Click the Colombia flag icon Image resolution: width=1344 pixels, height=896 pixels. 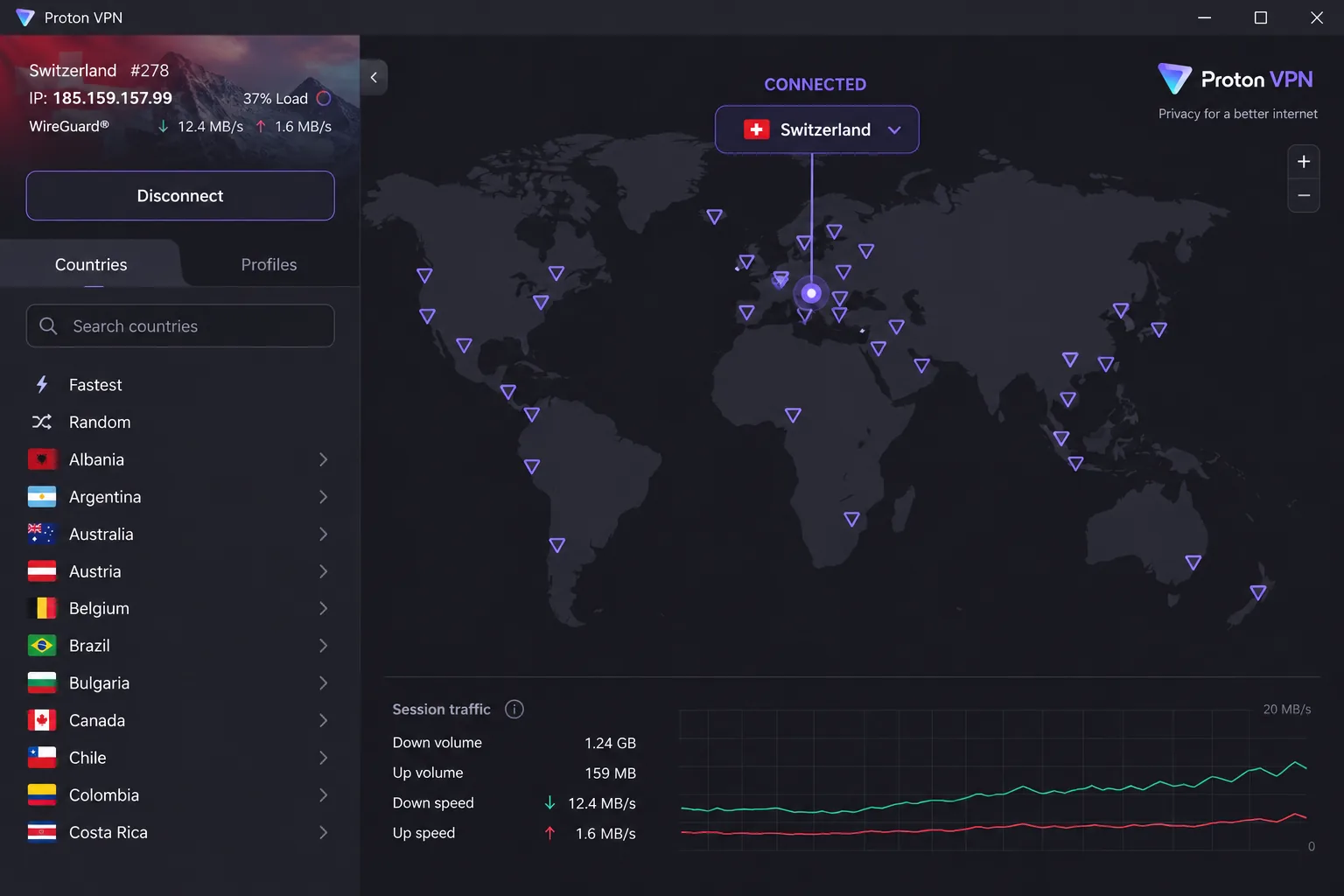42,794
